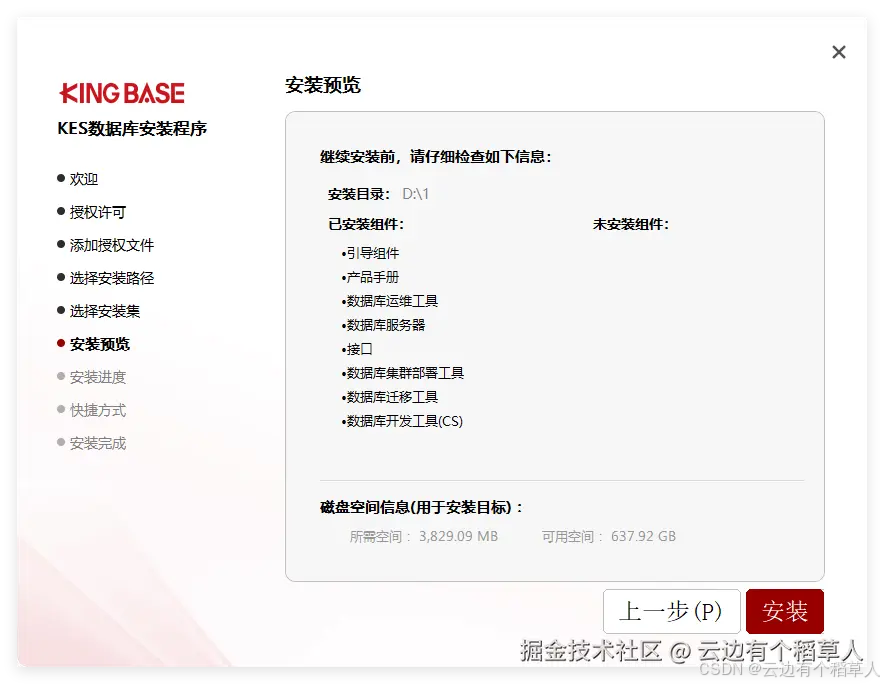Click the 安装进度 step label

pos(98,377)
